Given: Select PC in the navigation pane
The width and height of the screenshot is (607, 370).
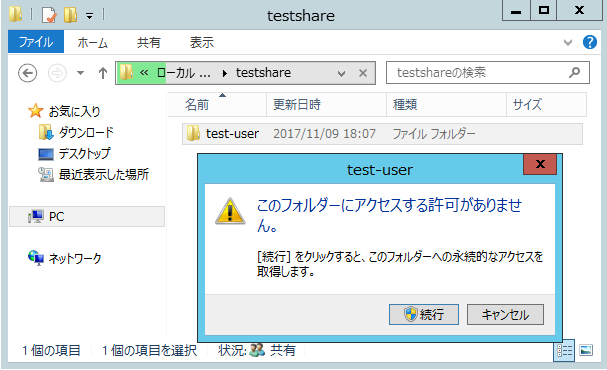Looking at the screenshot, I should point(87,216).
